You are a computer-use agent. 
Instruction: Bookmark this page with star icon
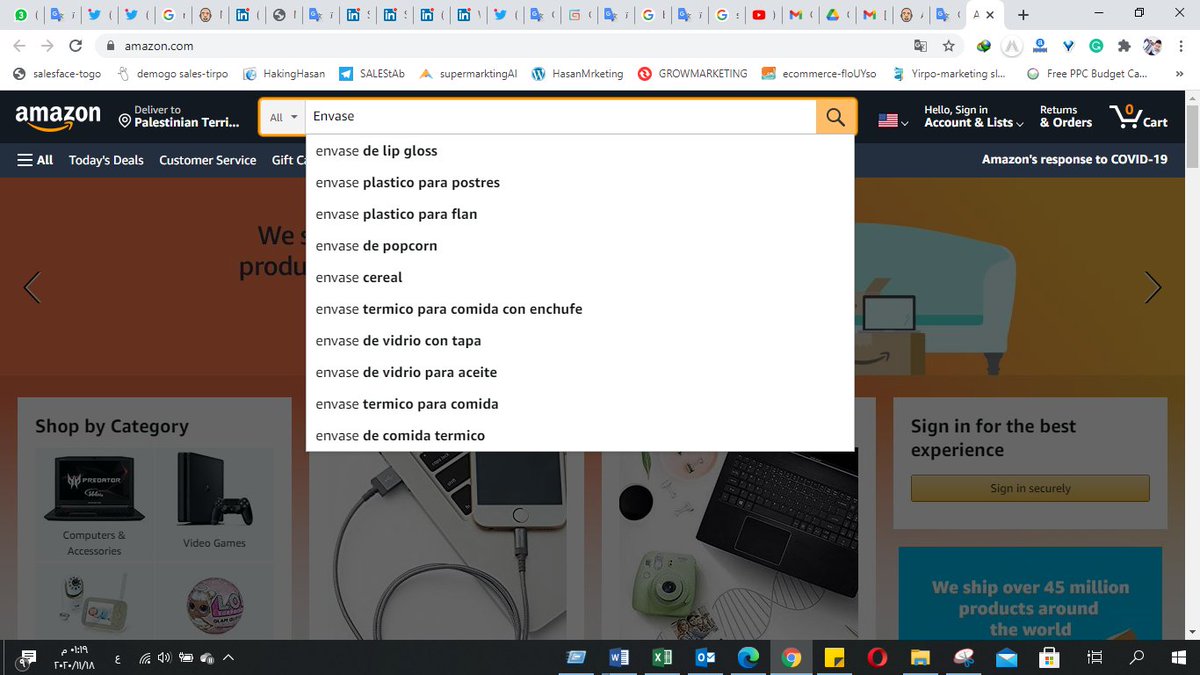click(x=949, y=46)
